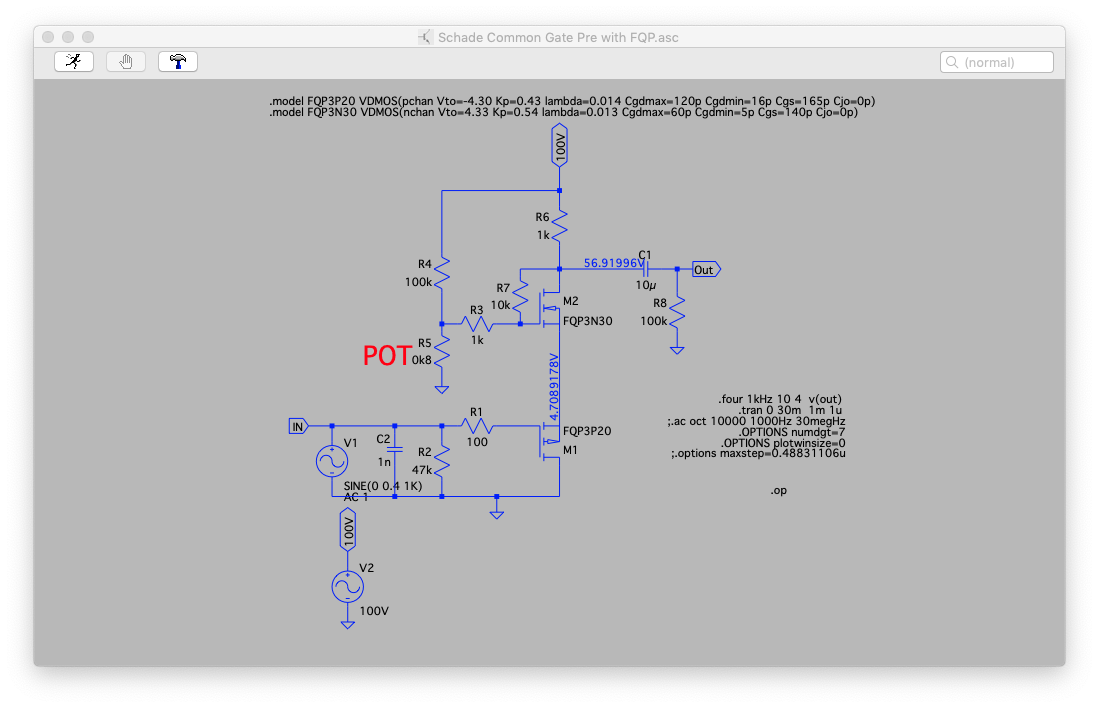Screen dimensions: 1099x708
Task: Run the simulation with the running-man icon
Action: (x=74, y=62)
